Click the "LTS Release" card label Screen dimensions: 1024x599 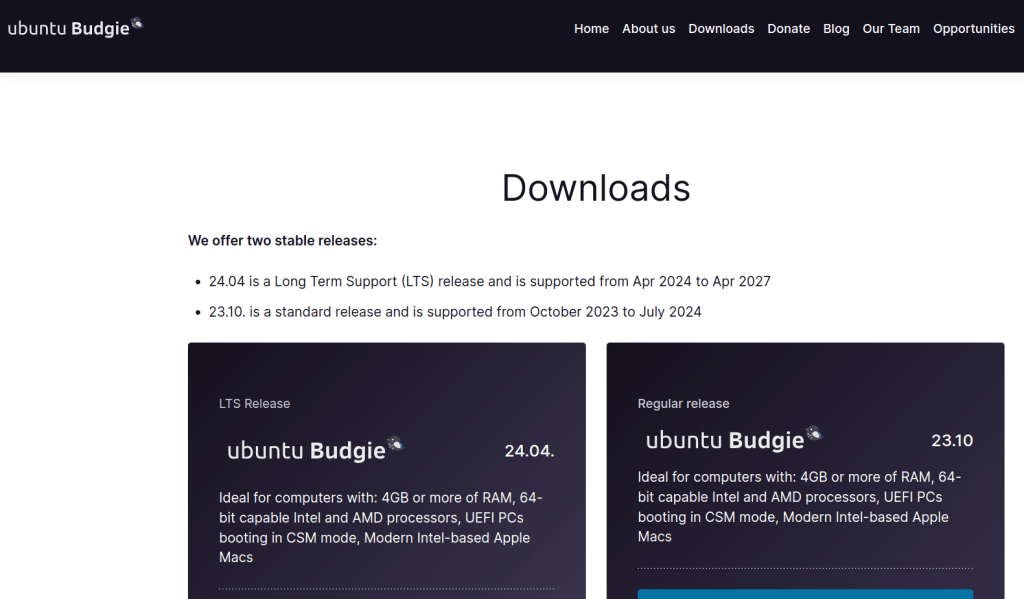254,404
